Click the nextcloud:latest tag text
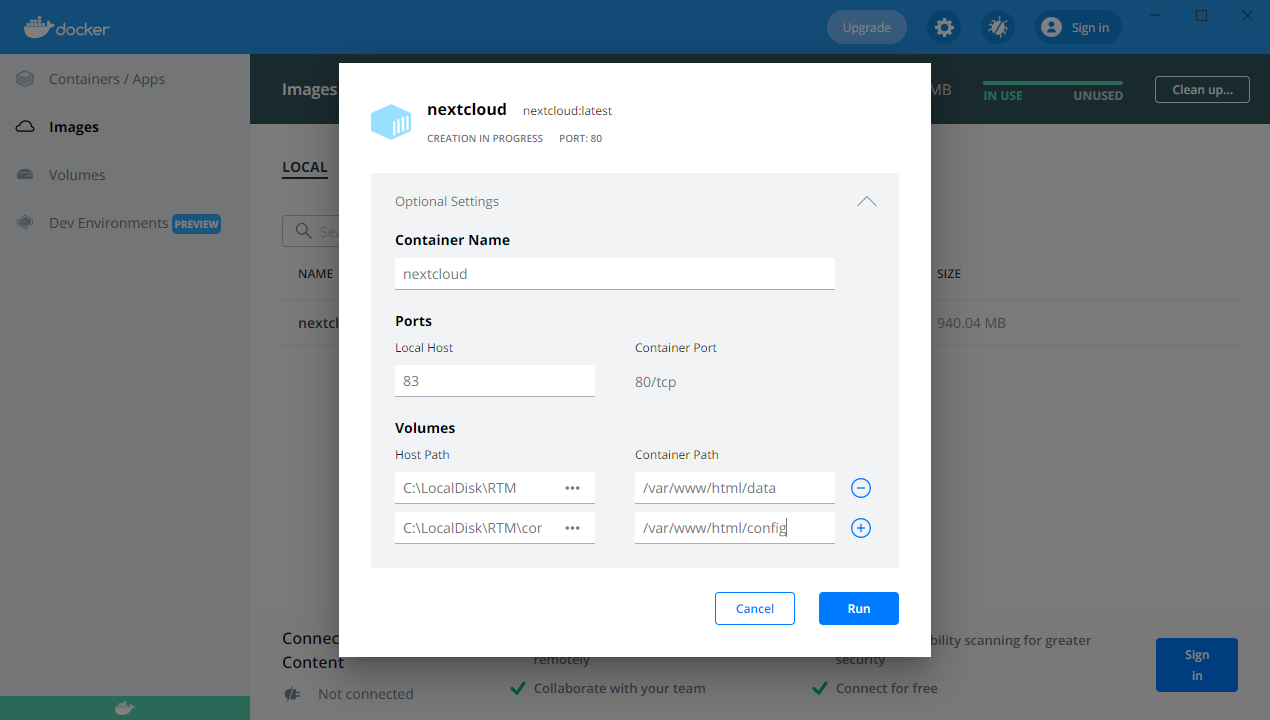The image size is (1270, 720). [567, 111]
